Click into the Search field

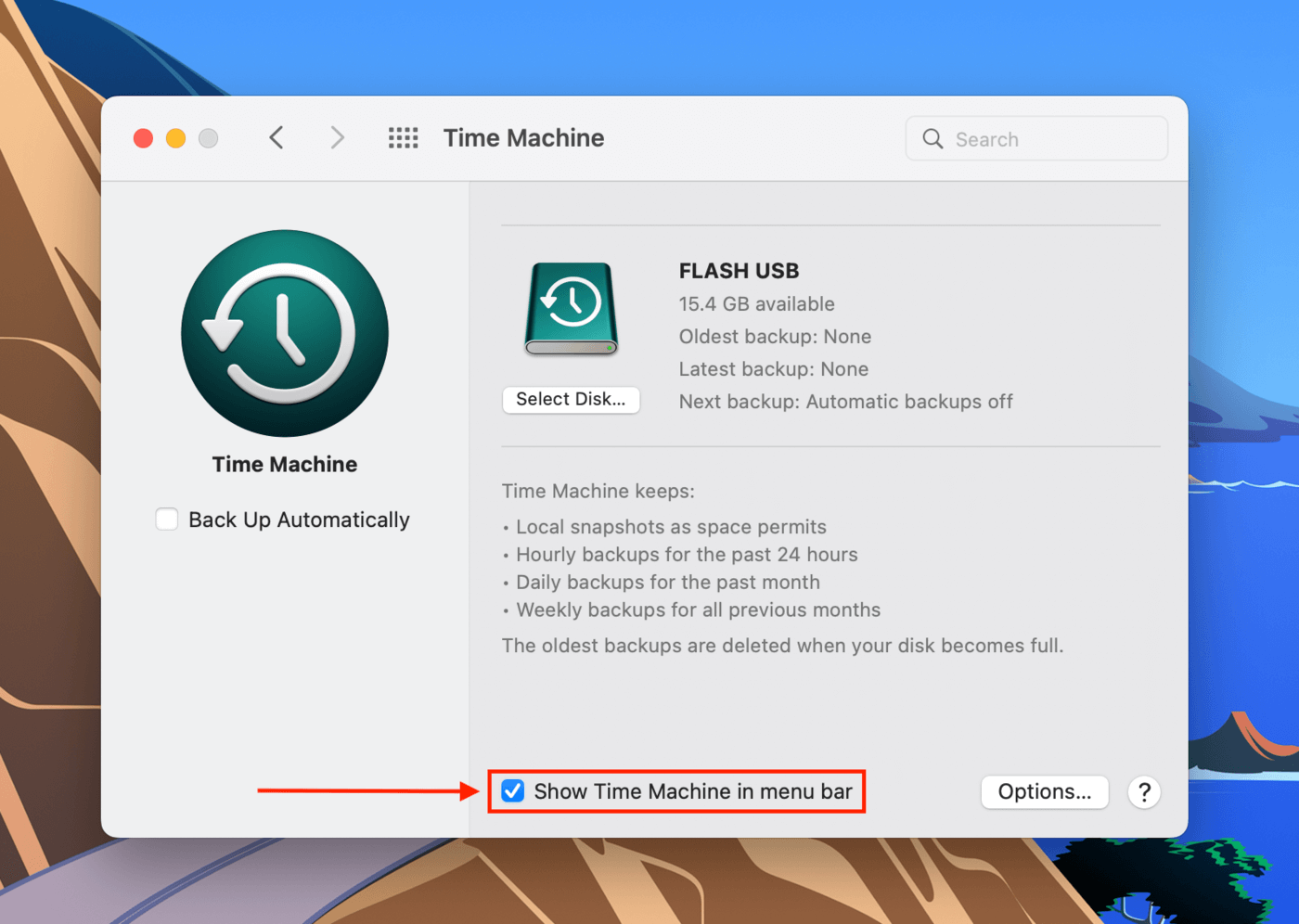(1036, 139)
